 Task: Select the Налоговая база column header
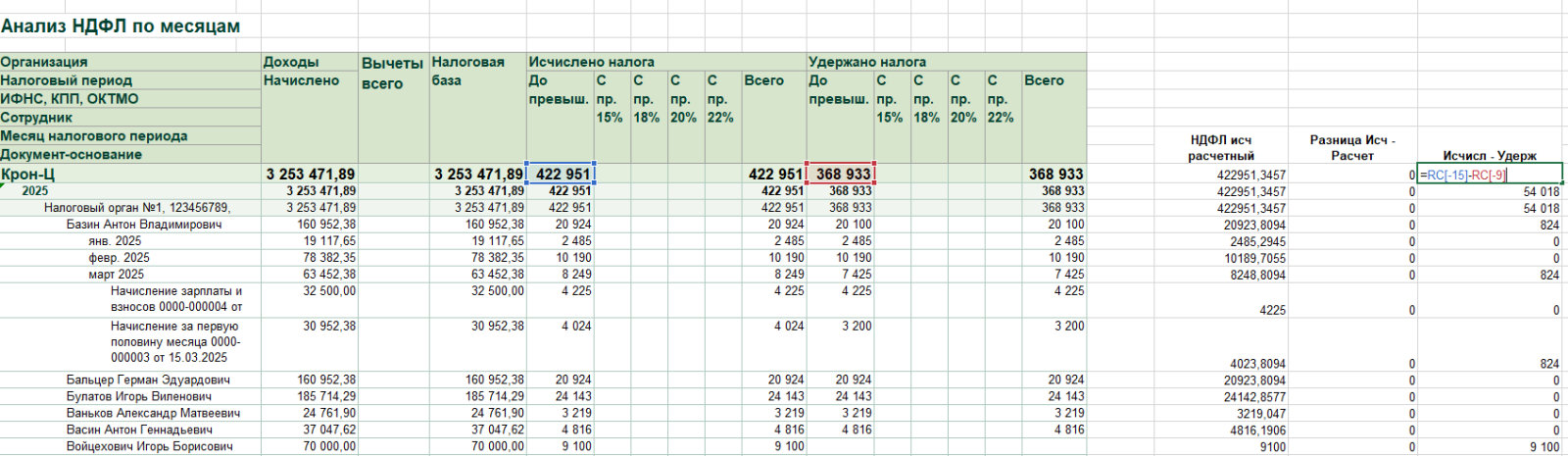467,71
